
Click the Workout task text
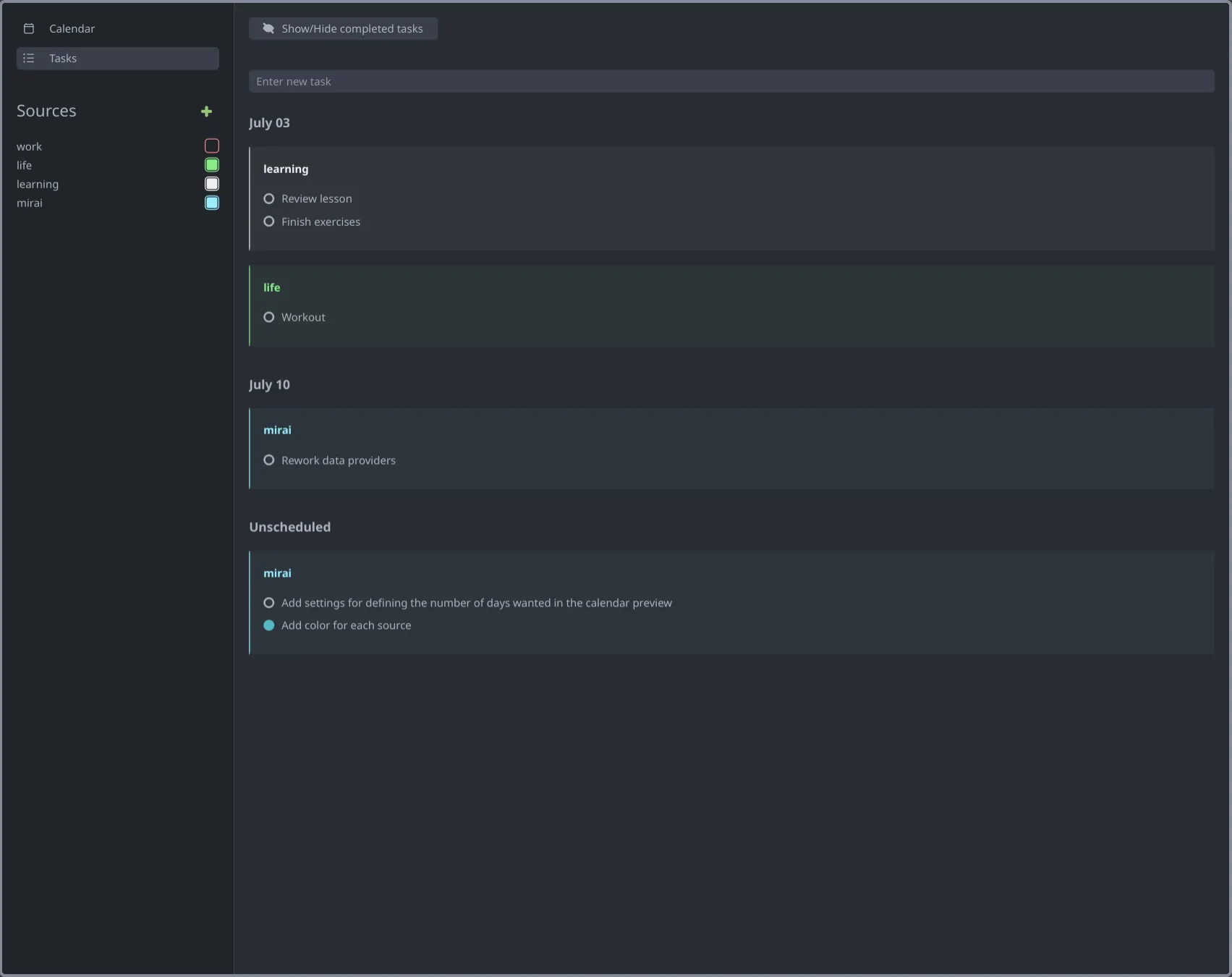point(303,317)
